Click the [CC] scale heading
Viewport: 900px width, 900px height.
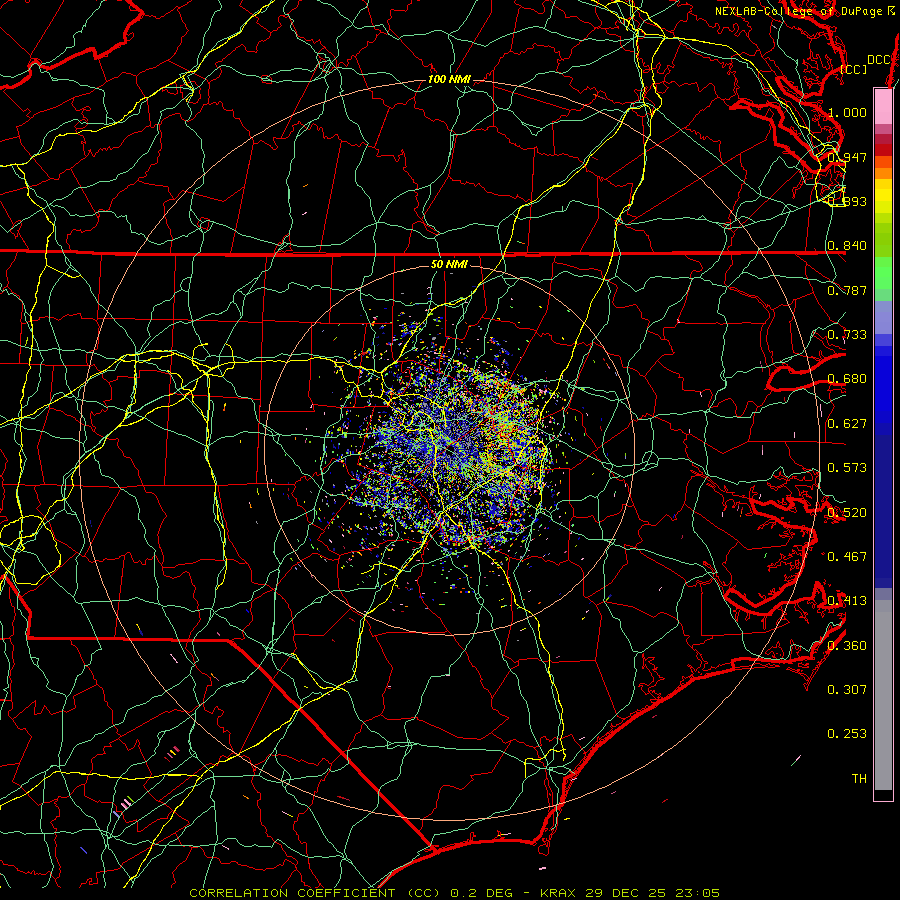pyautogui.click(x=854, y=69)
